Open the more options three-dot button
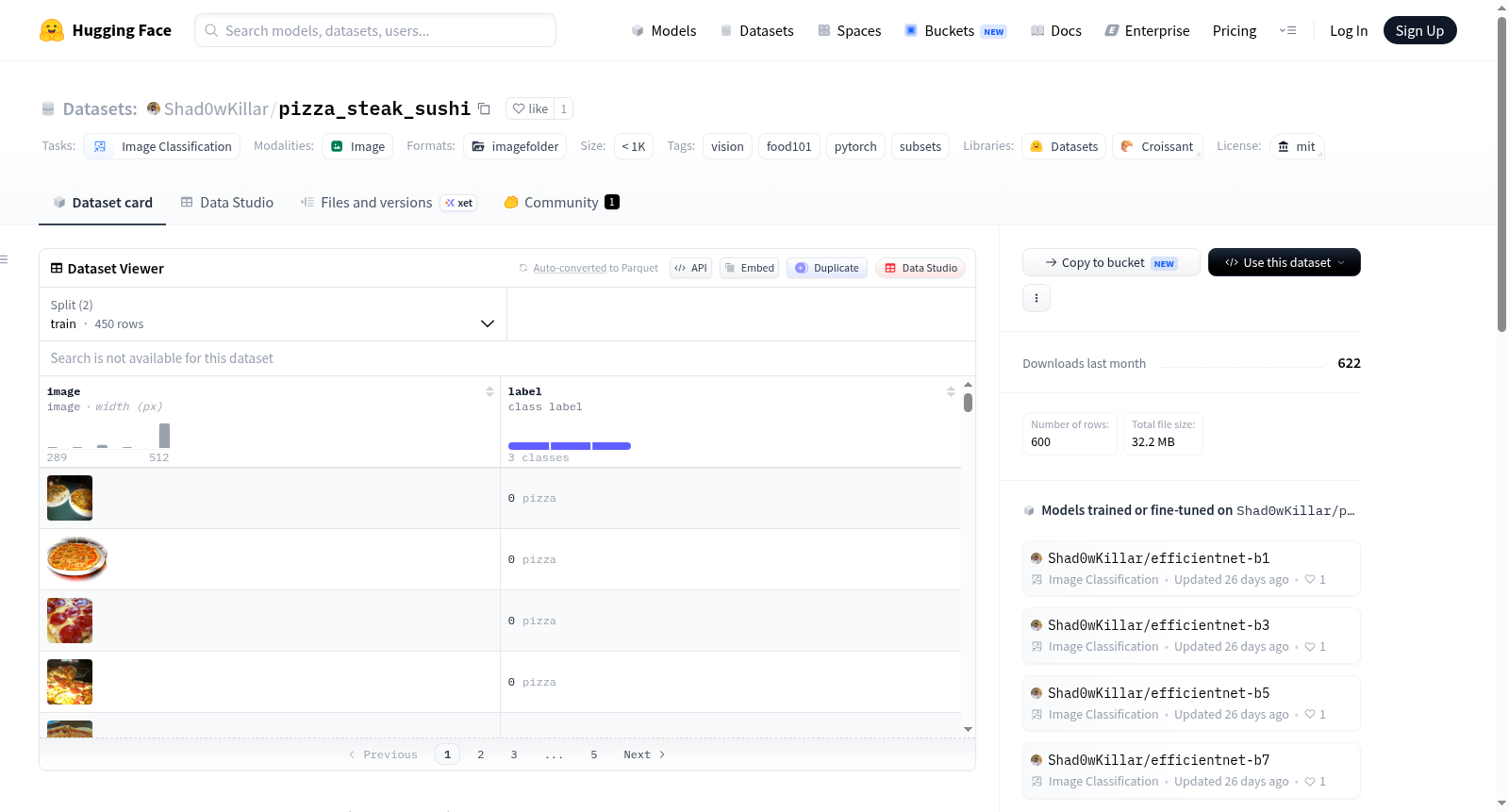The image size is (1509, 812). (1036, 298)
